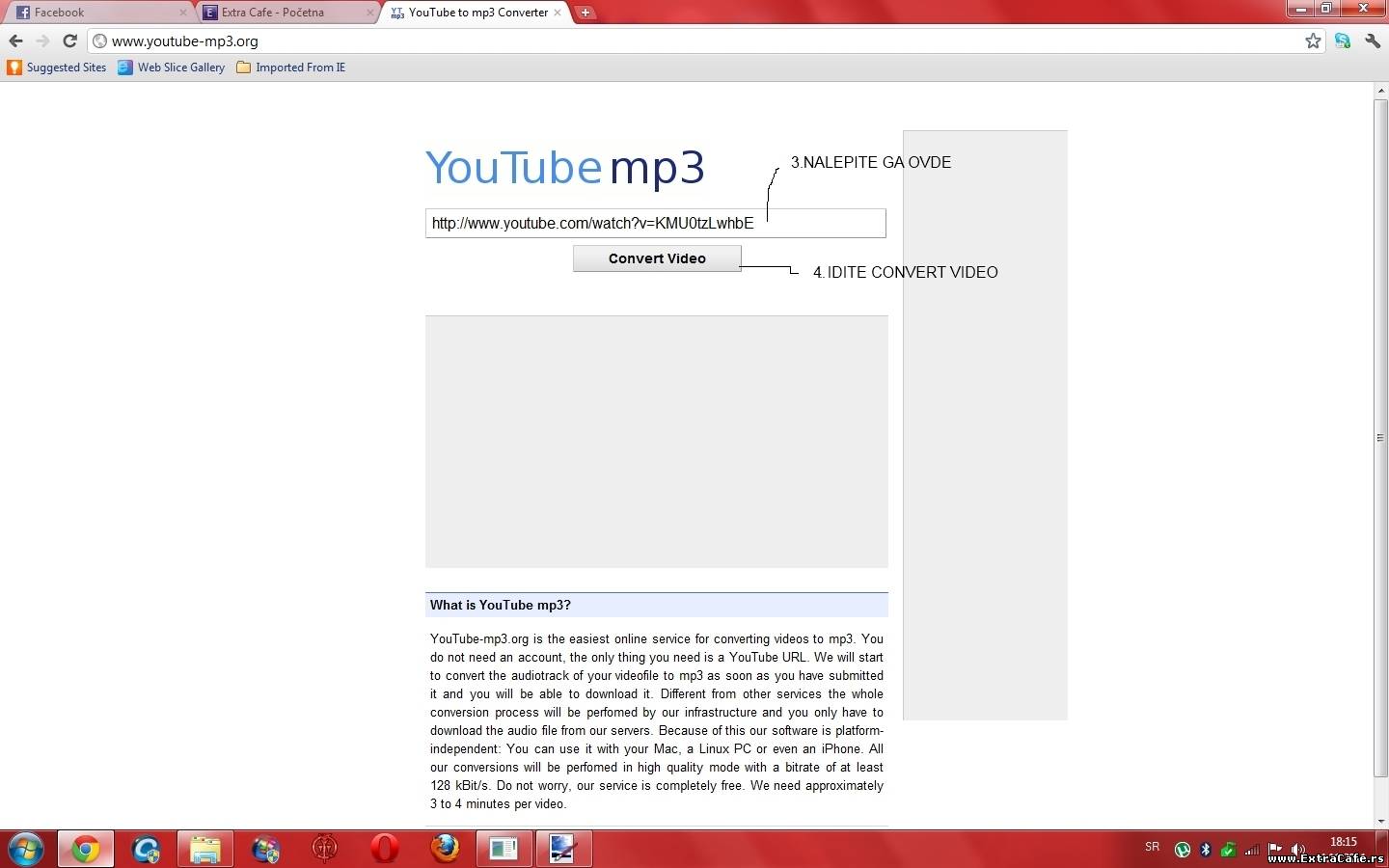Open the Skype extension icon

[1343, 41]
